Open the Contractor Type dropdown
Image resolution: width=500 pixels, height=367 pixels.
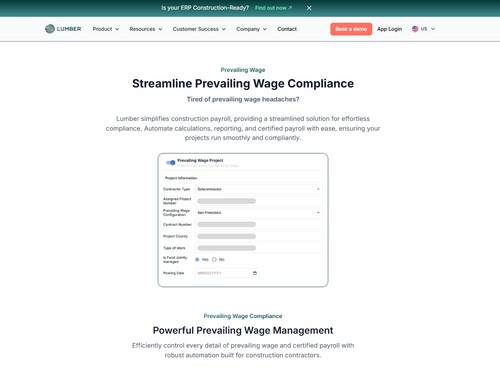(259, 189)
